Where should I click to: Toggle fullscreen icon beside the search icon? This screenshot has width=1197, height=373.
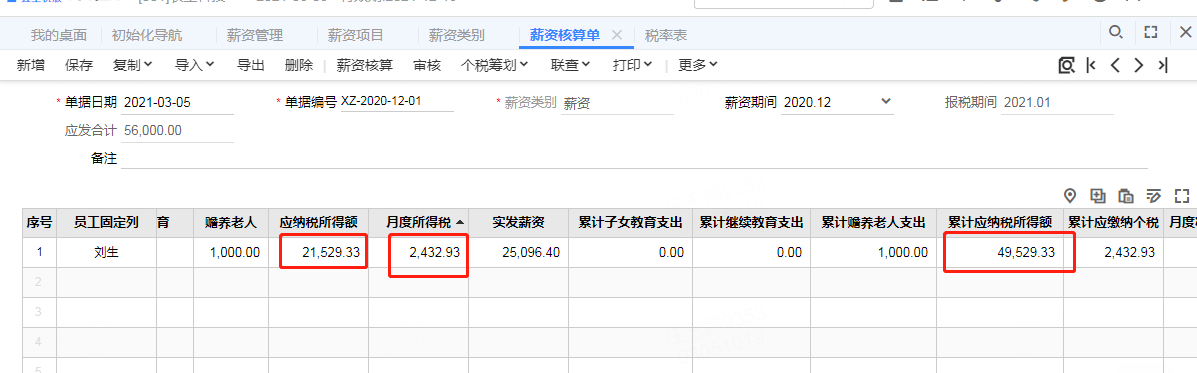point(1150,32)
